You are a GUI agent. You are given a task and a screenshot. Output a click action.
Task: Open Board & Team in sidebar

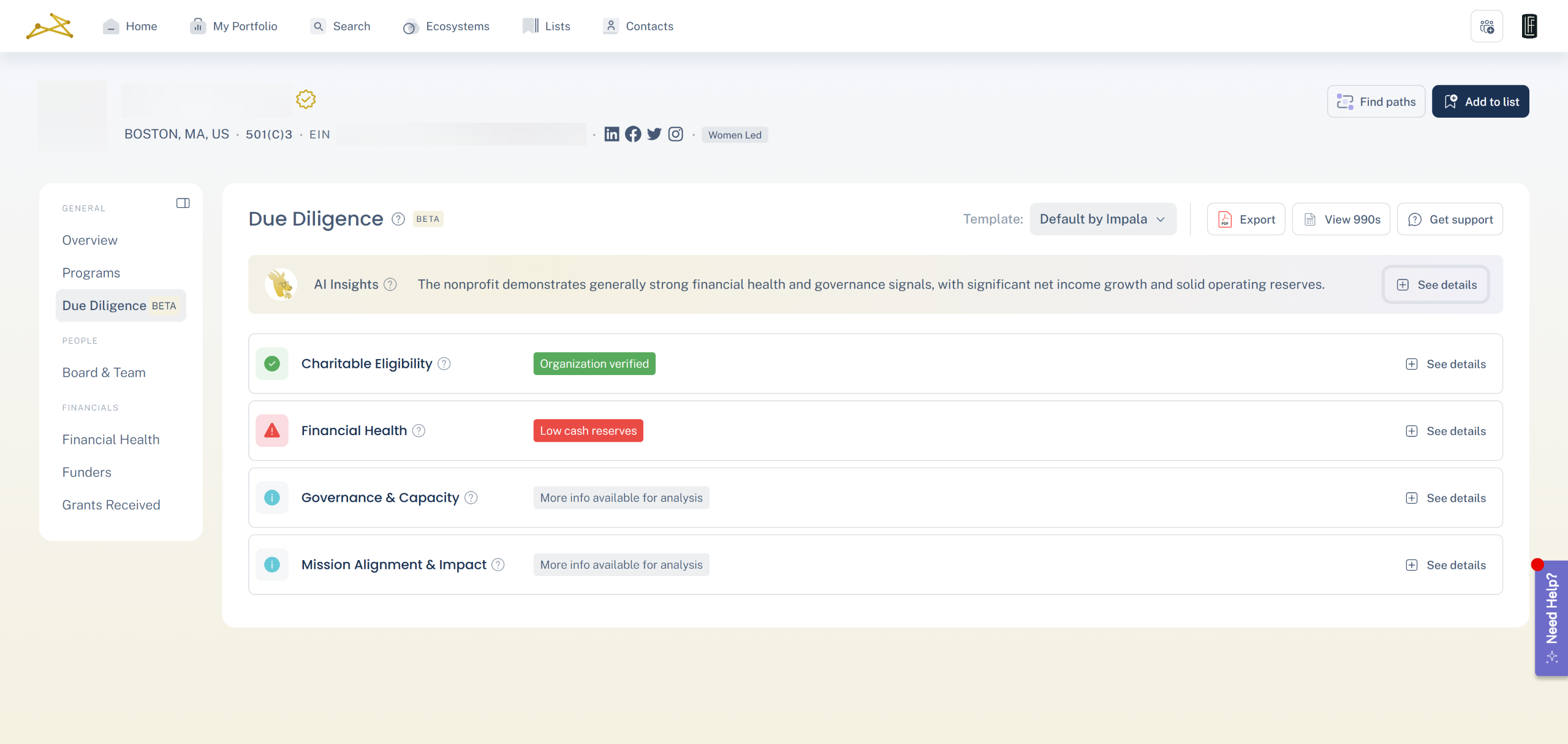[104, 373]
